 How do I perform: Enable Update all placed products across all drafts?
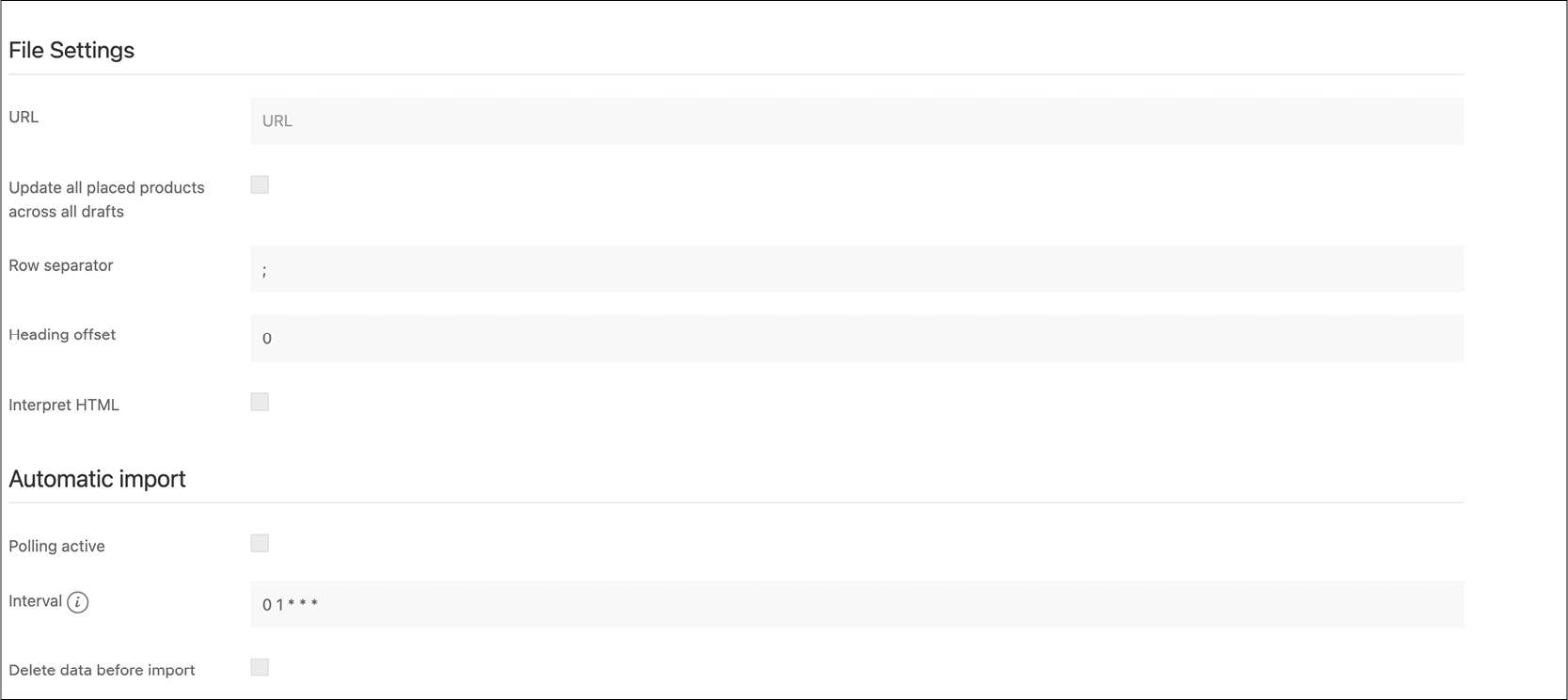(260, 184)
